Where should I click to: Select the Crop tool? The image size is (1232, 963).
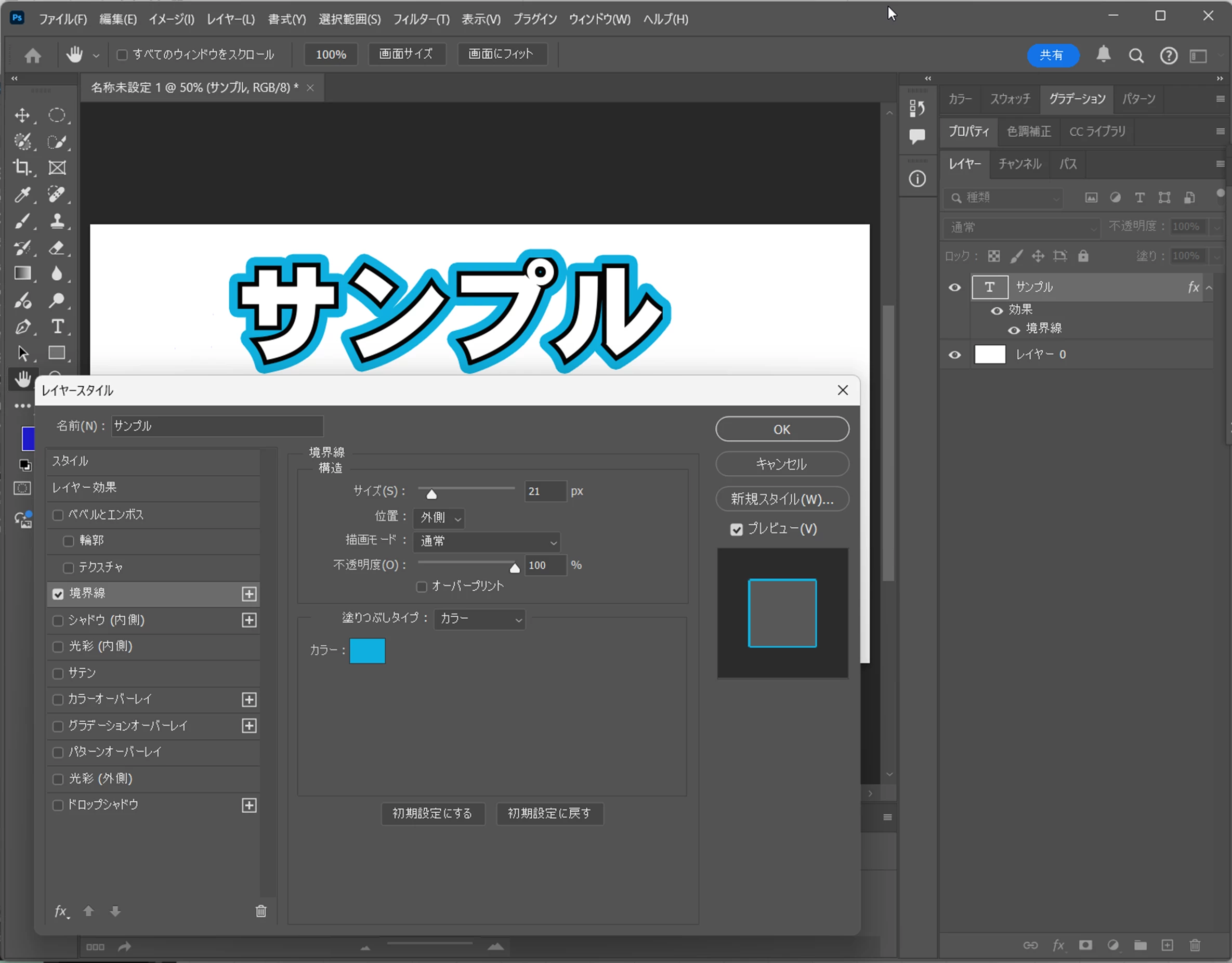22,167
